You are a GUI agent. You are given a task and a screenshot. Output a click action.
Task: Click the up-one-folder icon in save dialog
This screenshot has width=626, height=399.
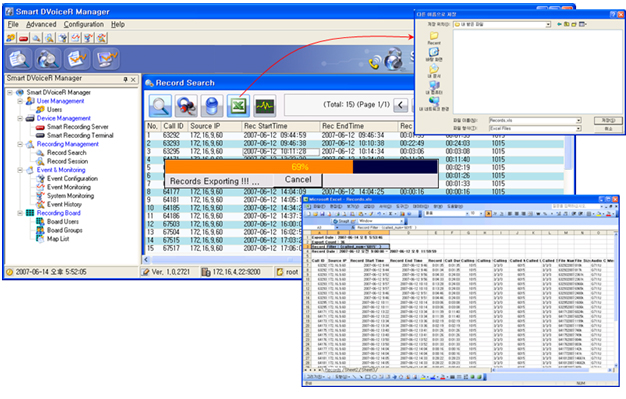tap(567, 24)
